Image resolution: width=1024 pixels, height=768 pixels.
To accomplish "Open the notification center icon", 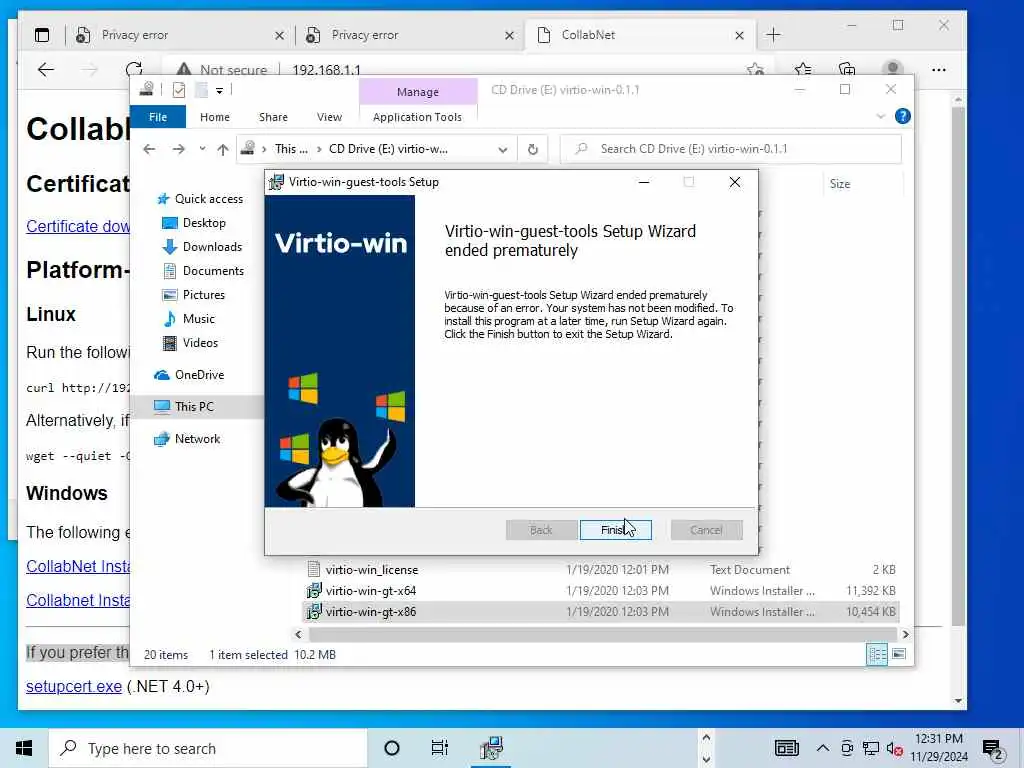I will click(993, 748).
